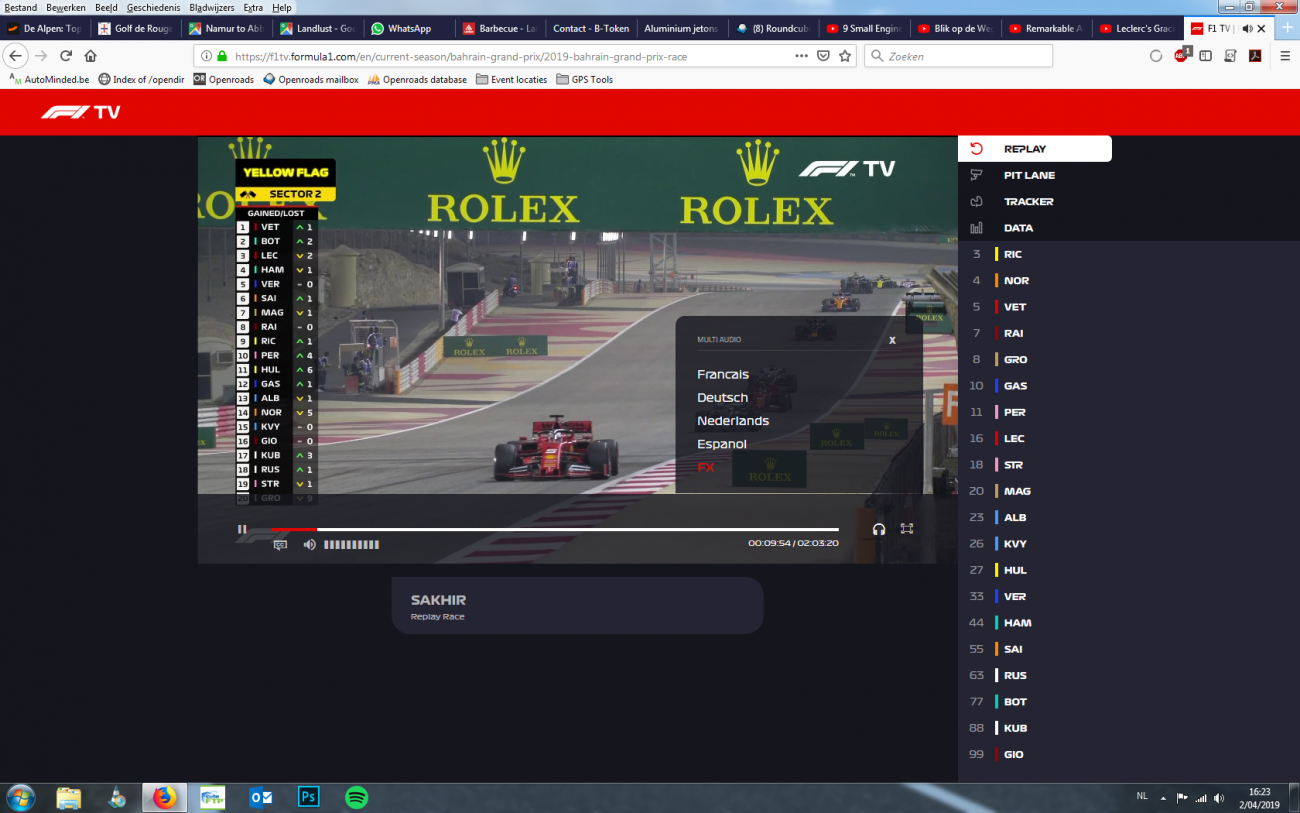Switch to the WhatsApp tab
1300x813 pixels.
(408, 29)
